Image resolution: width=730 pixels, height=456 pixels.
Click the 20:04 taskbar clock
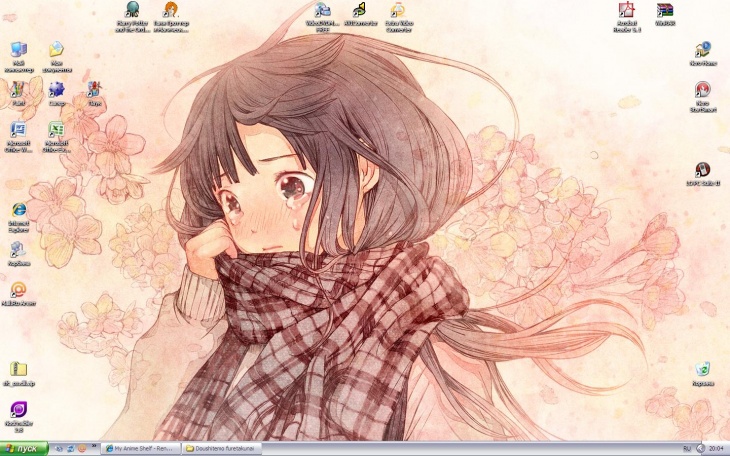point(716,449)
